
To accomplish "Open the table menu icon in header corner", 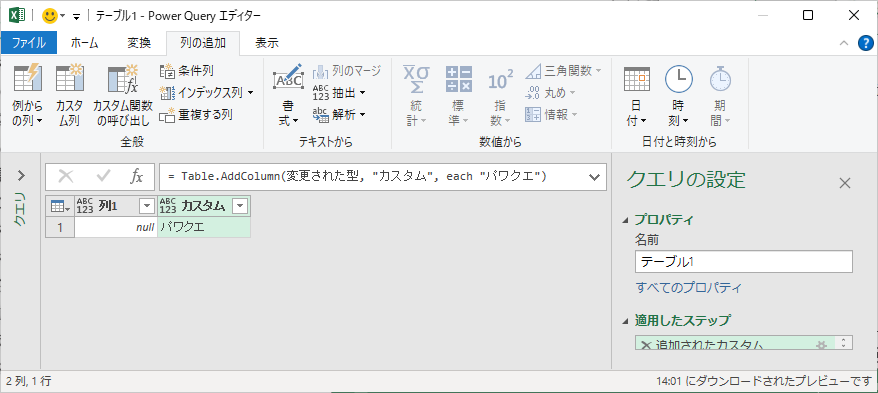I will tap(60, 207).
